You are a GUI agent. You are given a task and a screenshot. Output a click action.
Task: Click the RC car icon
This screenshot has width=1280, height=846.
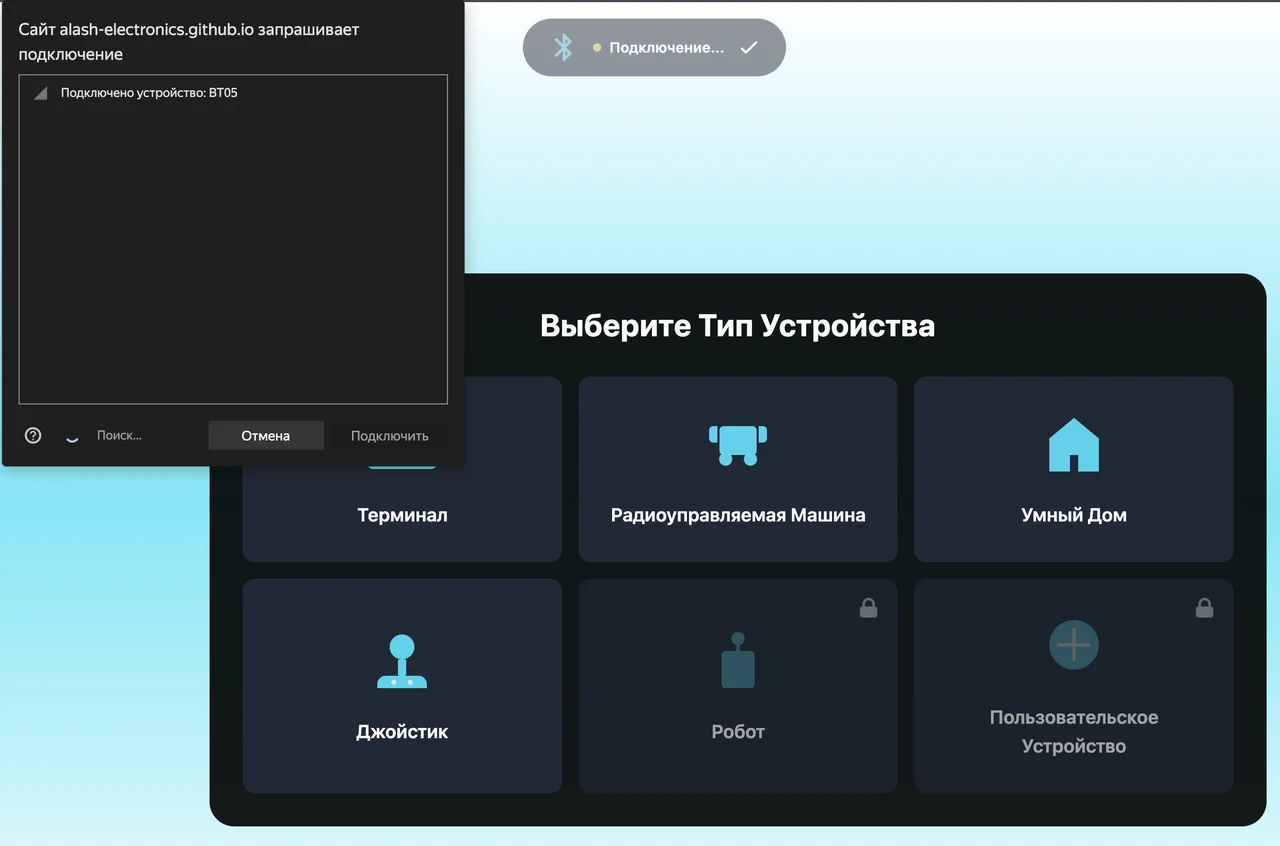[x=738, y=444]
